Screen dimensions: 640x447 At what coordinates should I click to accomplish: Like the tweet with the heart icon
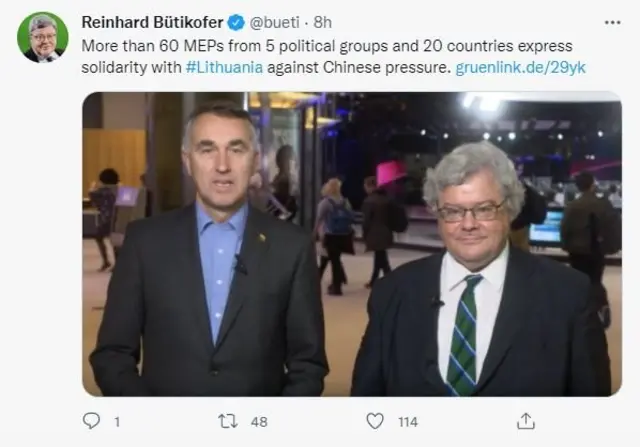tap(375, 421)
